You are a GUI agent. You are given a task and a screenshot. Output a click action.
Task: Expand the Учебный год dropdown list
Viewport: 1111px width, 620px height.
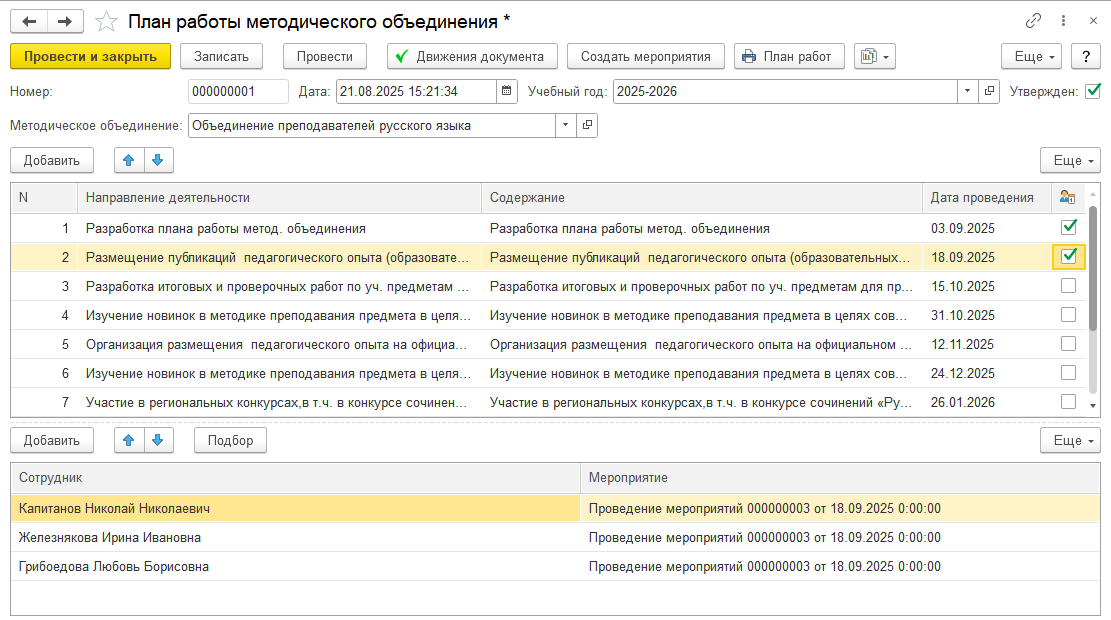point(967,91)
